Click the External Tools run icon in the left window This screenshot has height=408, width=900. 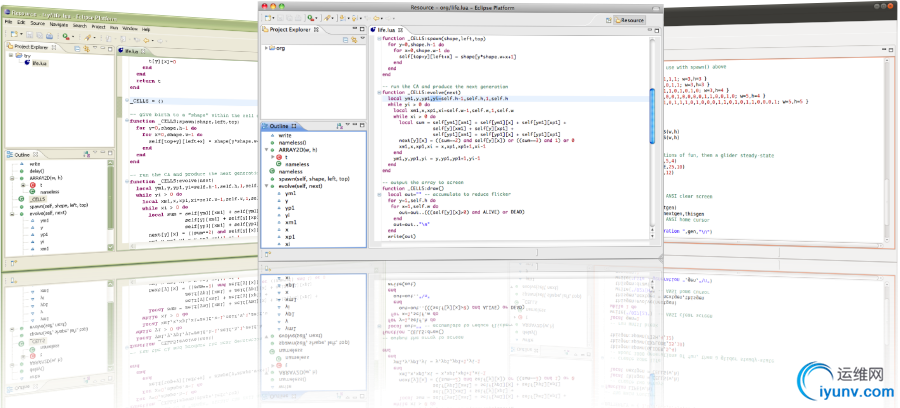(66, 36)
